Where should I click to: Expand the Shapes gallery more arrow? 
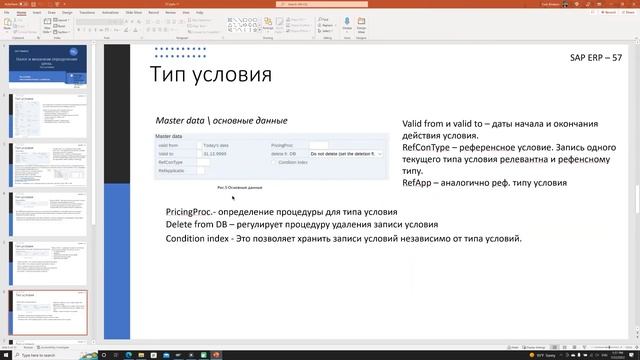pyautogui.click(x=260, y=31)
